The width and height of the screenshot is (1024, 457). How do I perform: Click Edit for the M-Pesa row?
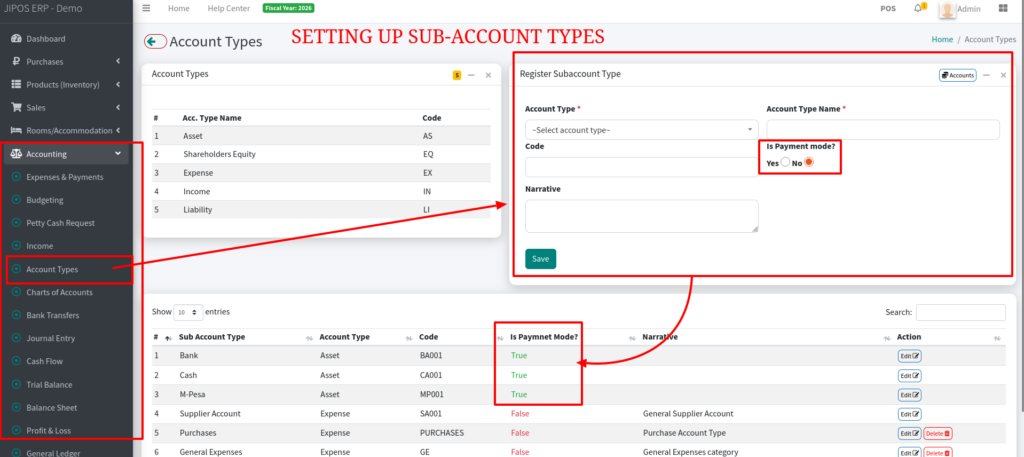click(909, 395)
